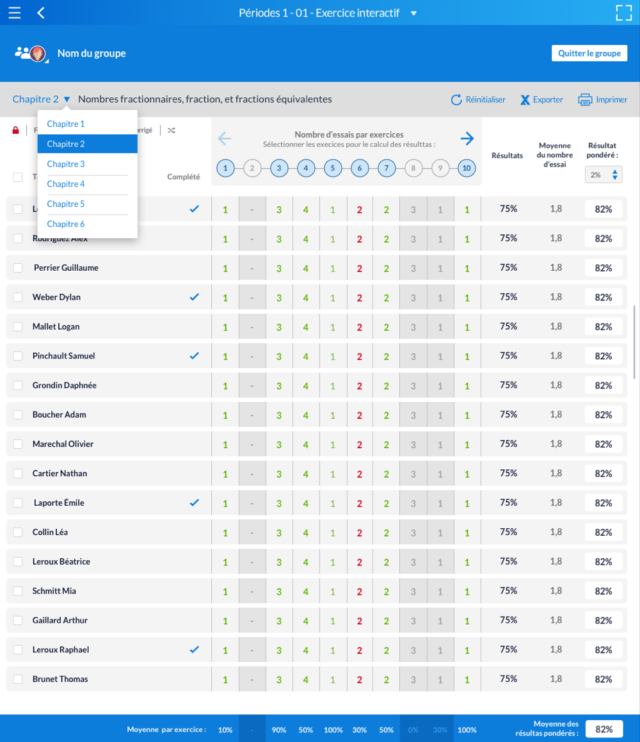Choose Chapitre 4 from the list
This screenshot has width=640, height=742.
pos(66,184)
